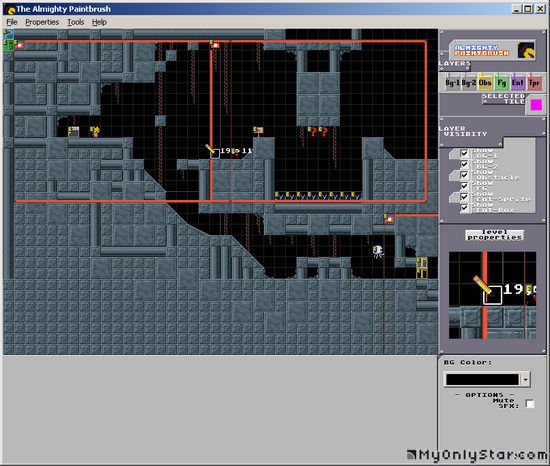Viewport: 550px width, 466px height.
Task: Open the Help menu
Action: (99, 22)
